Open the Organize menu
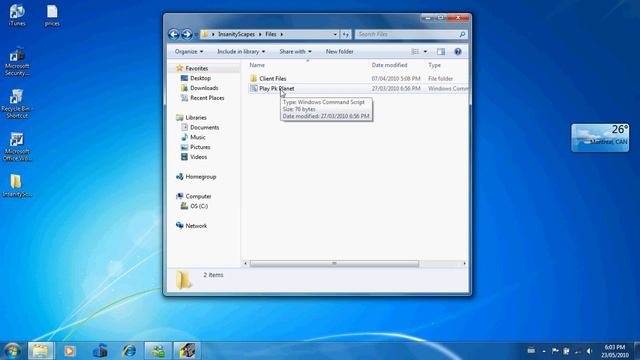The image size is (640, 360). click(x=189, y=51)
